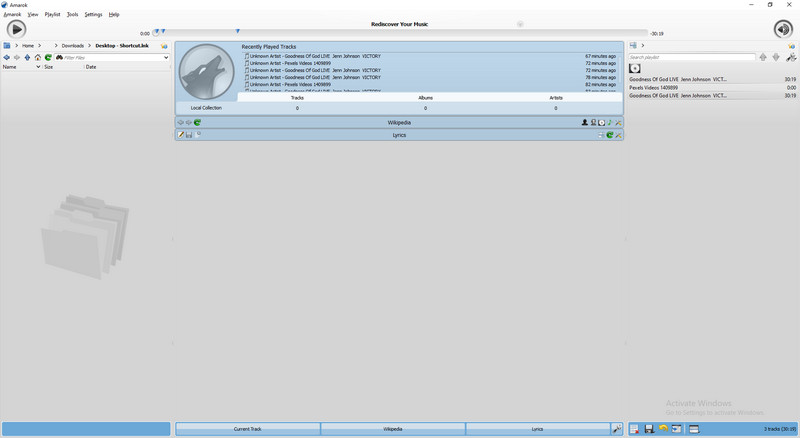
Task: Open playlist track progression menu
Action: [x=694, y=429]
